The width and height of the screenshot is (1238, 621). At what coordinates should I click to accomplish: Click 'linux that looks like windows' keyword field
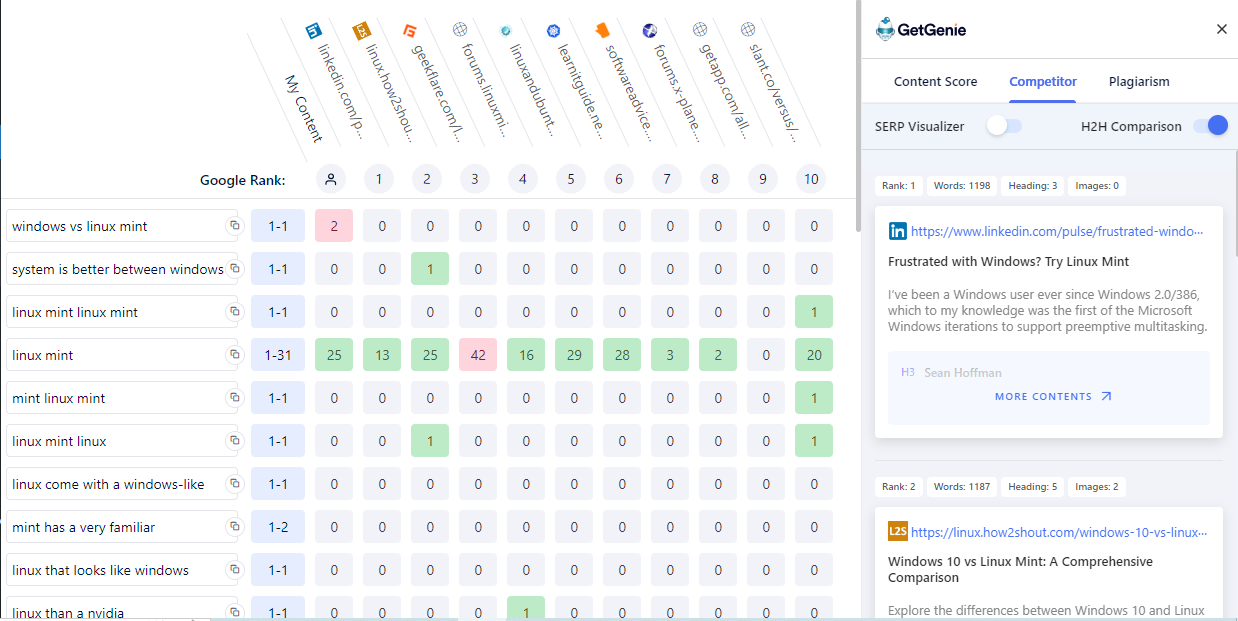122,570
